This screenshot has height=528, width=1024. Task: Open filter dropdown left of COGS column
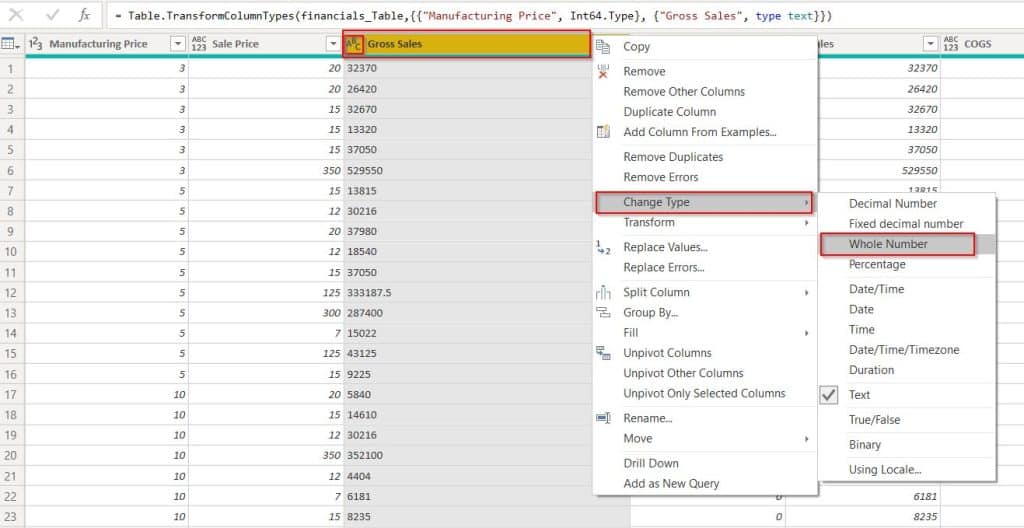click(x=931, y=44)
